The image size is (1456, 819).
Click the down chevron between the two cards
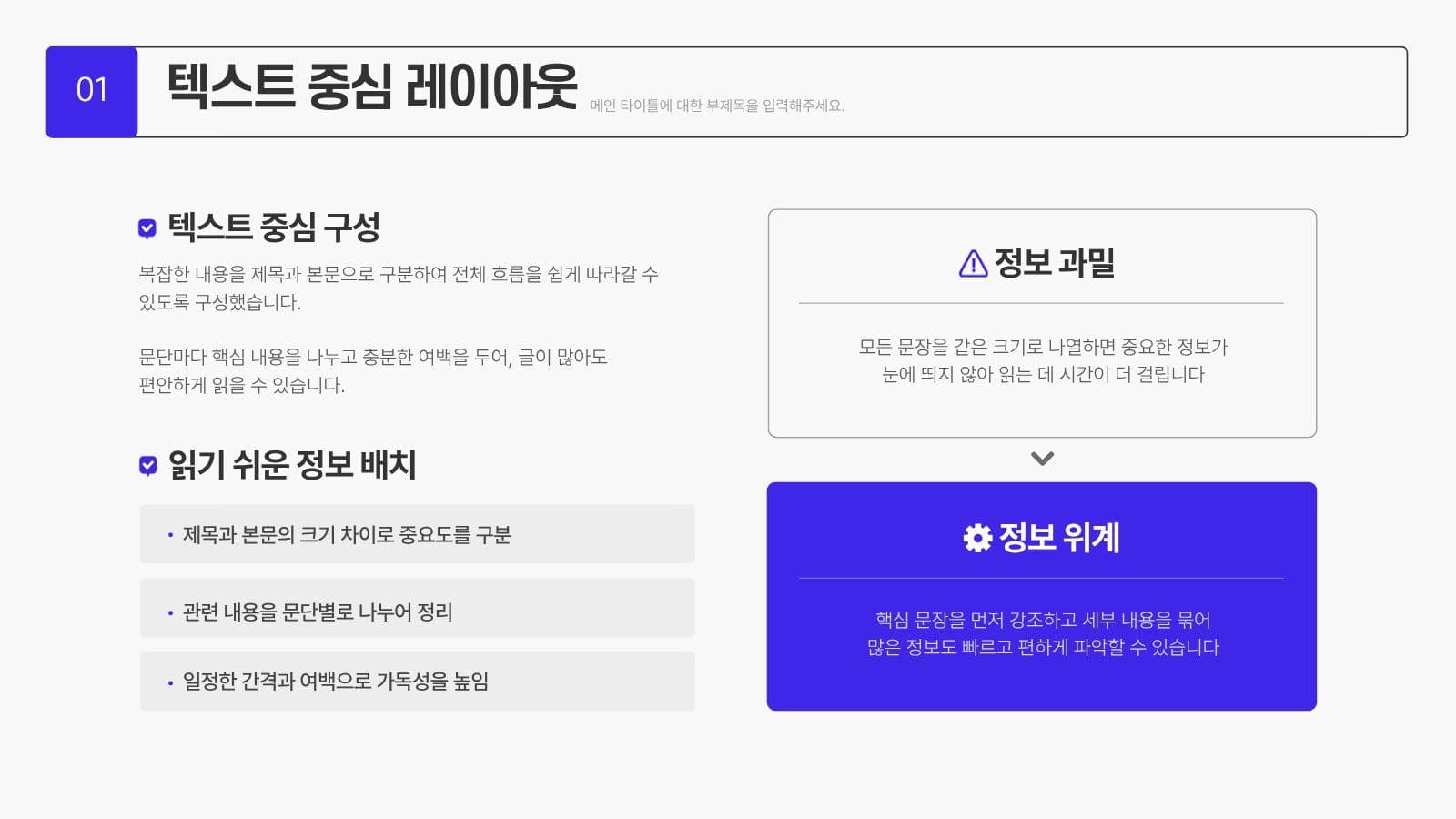tap(1042, 459)
